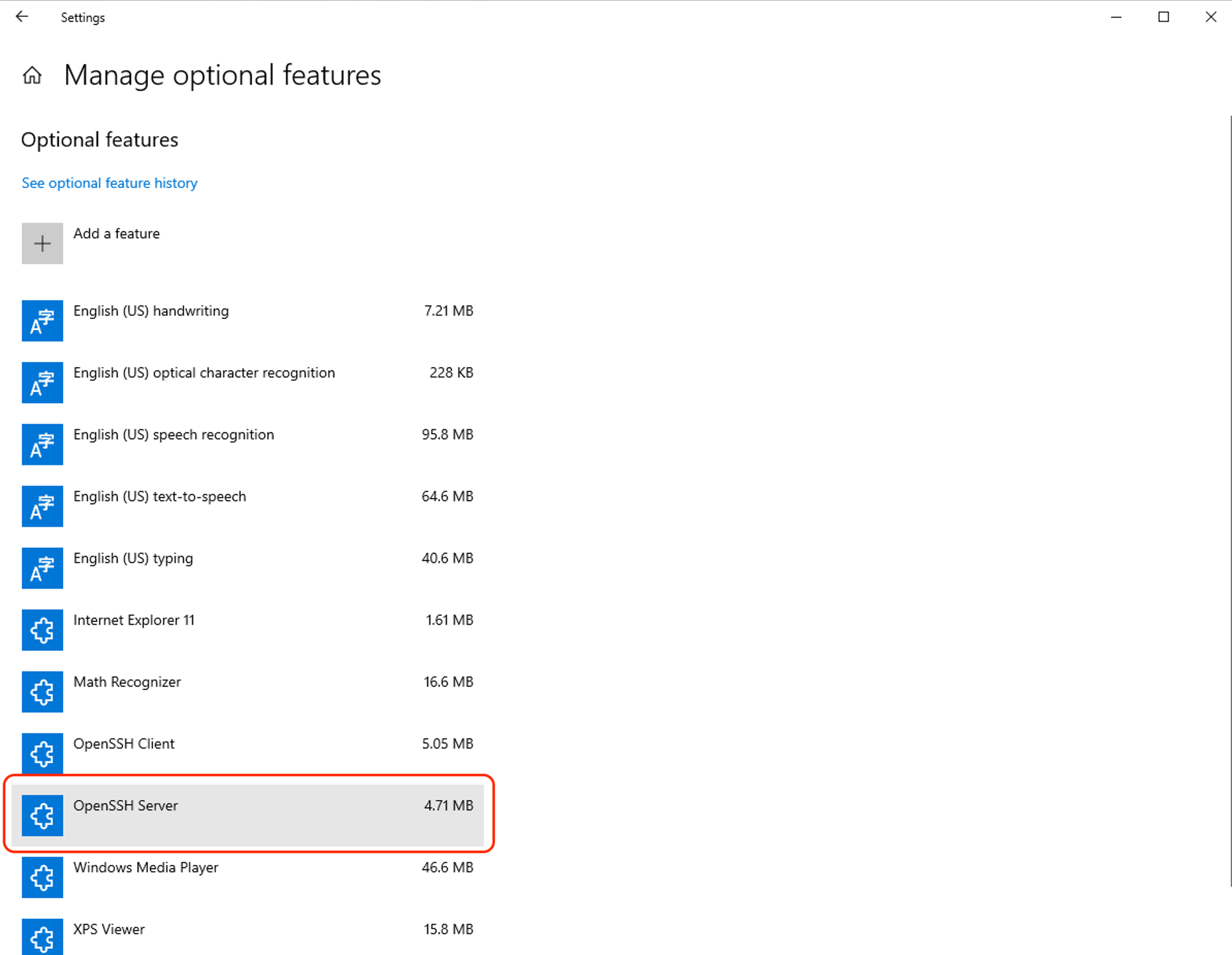Image resolution: width=1232 pixels, height=955 pixels.
Task: Click the OpenSSH Client feature icon
Action: click(x=42, y=754)
